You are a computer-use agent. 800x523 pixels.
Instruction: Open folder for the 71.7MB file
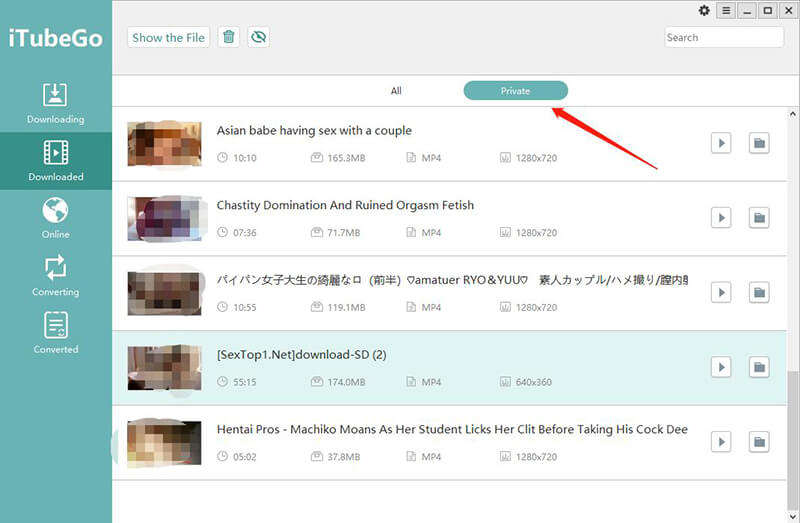pyautogui.click(x=759, y=218)
